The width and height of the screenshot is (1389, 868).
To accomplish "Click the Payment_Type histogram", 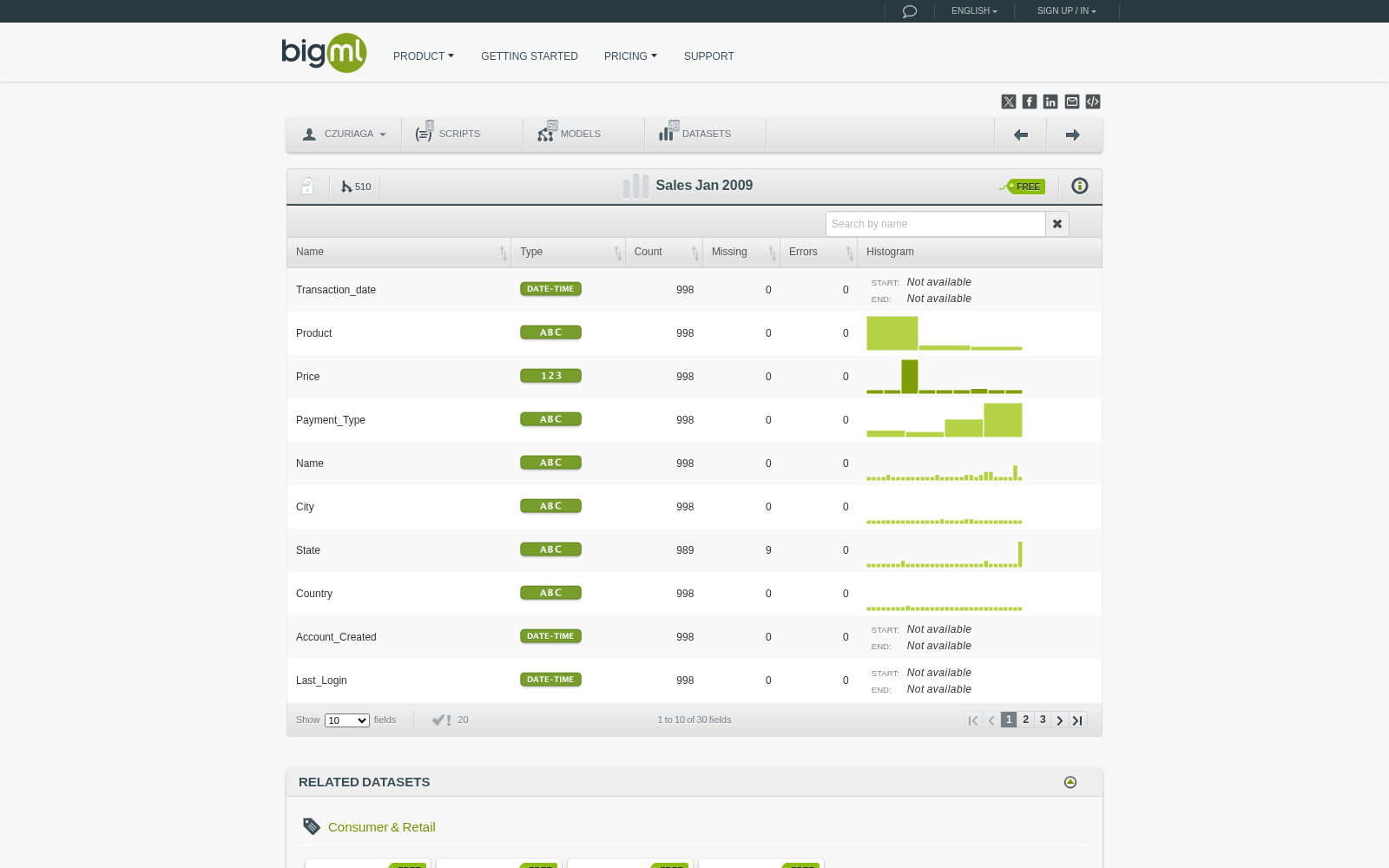I will (x=945, y=420).
